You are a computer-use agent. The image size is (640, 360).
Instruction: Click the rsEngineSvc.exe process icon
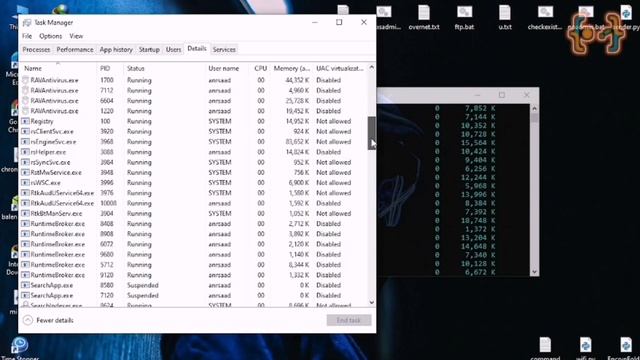pyautogui.click(x=25, y=142)
